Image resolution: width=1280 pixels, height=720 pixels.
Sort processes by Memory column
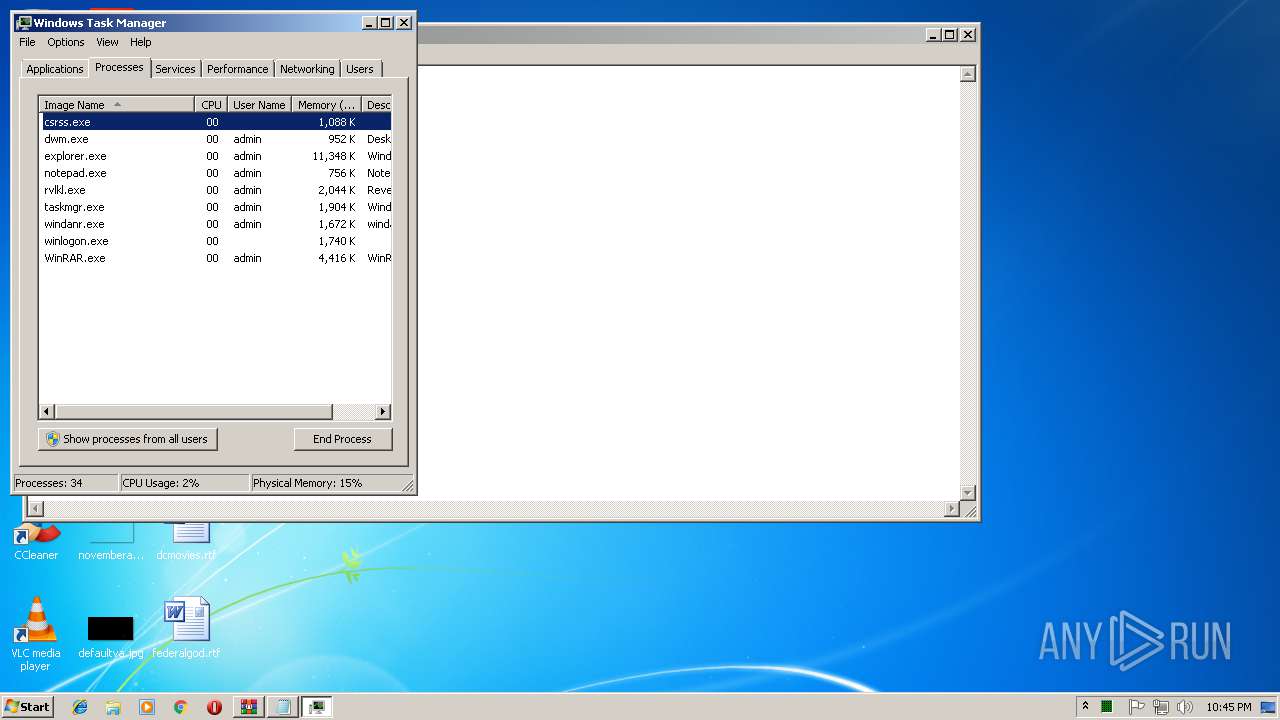click(326, 105)
